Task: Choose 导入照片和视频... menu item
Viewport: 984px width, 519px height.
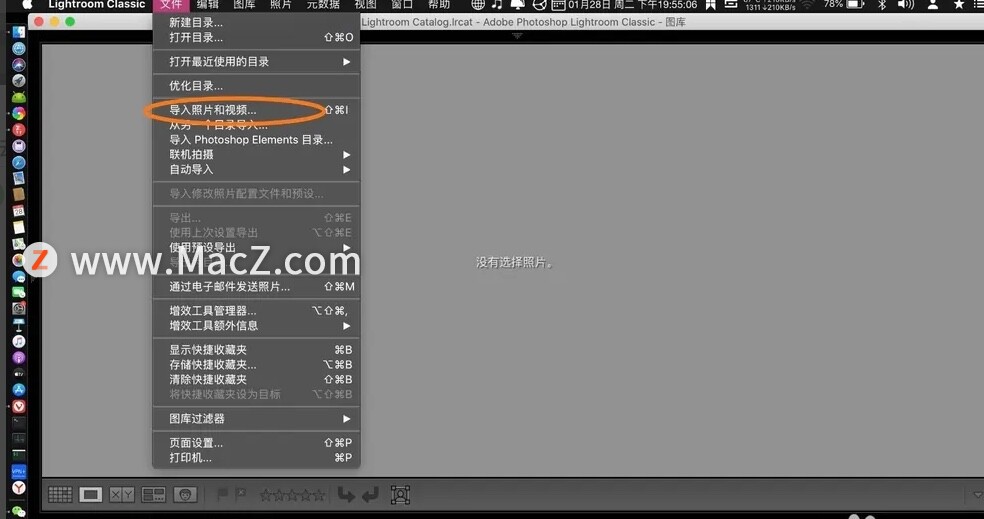Action: pyautogui.click(x=256, y=110)
